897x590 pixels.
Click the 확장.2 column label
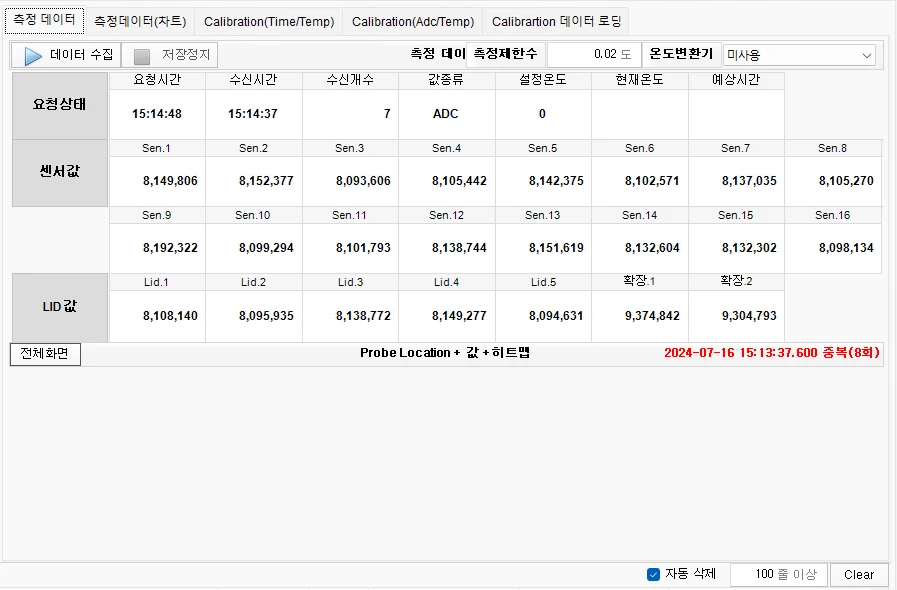736,281
